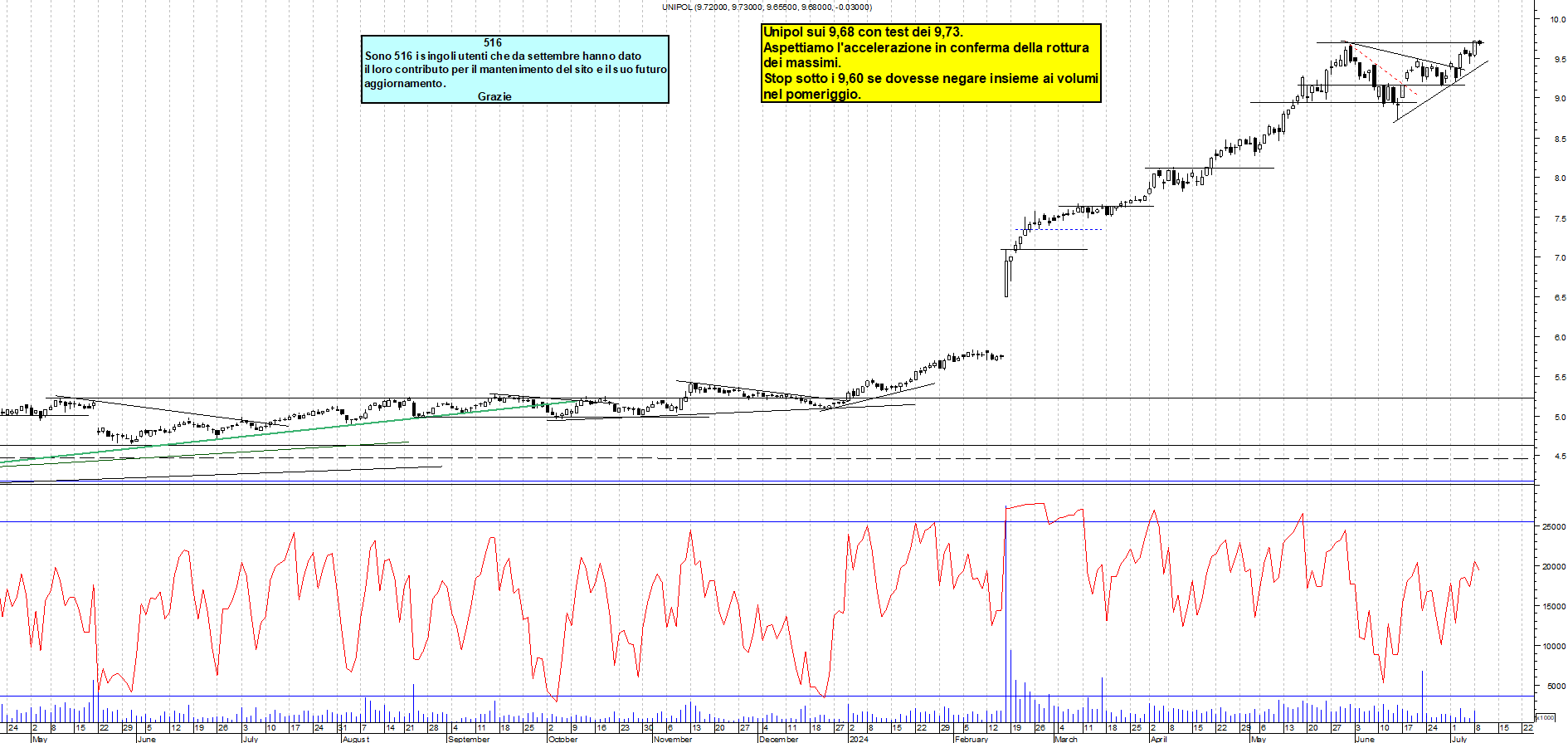Click the August month label on time axis

click(x=356, y=739)
